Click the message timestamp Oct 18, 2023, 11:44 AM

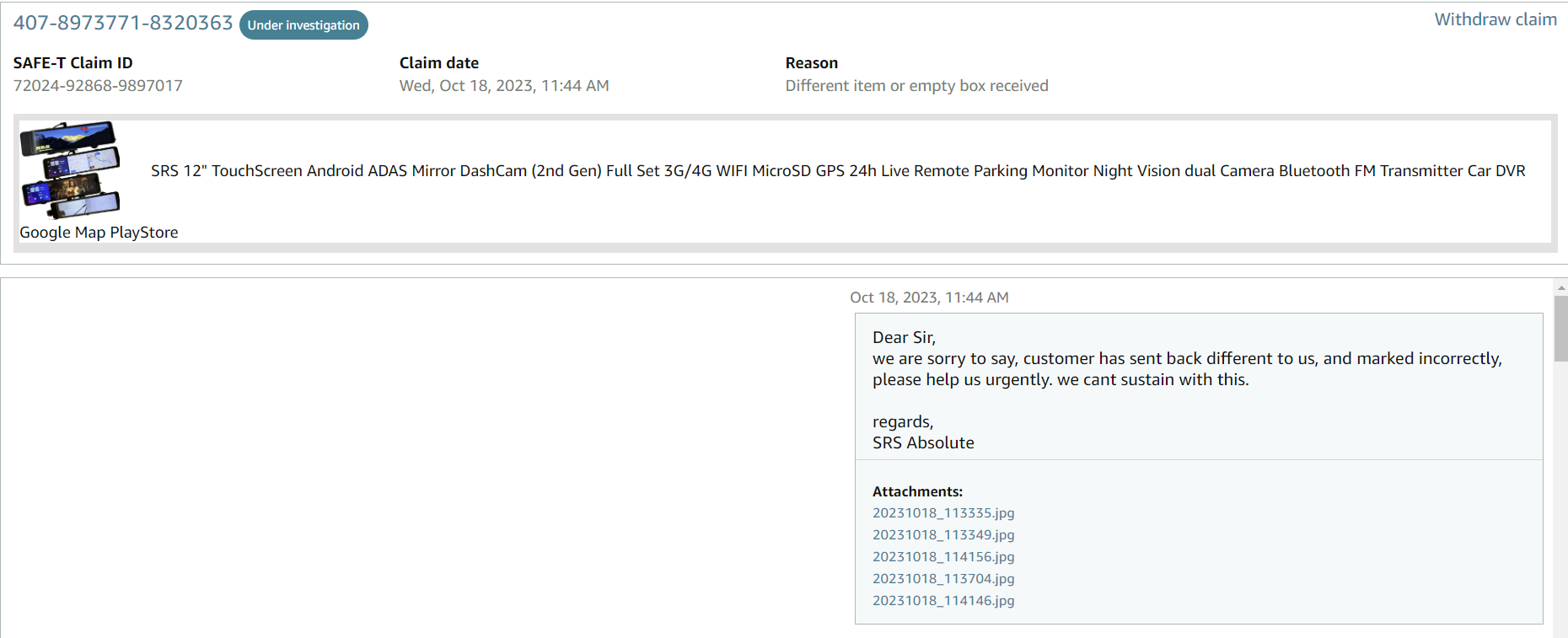click(929, 298)
